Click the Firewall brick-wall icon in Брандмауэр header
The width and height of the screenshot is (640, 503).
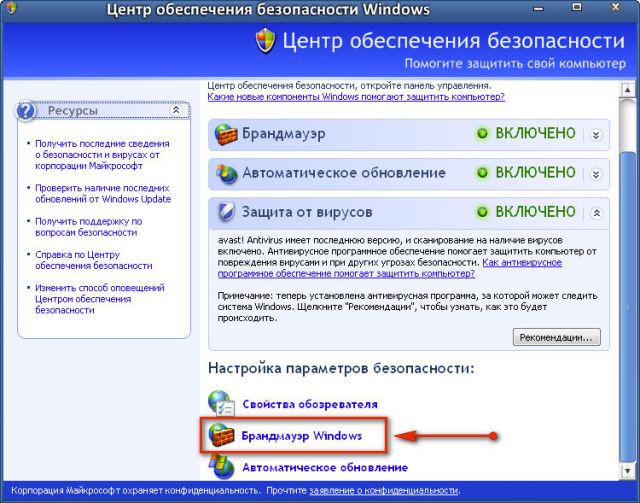(226, 134)
